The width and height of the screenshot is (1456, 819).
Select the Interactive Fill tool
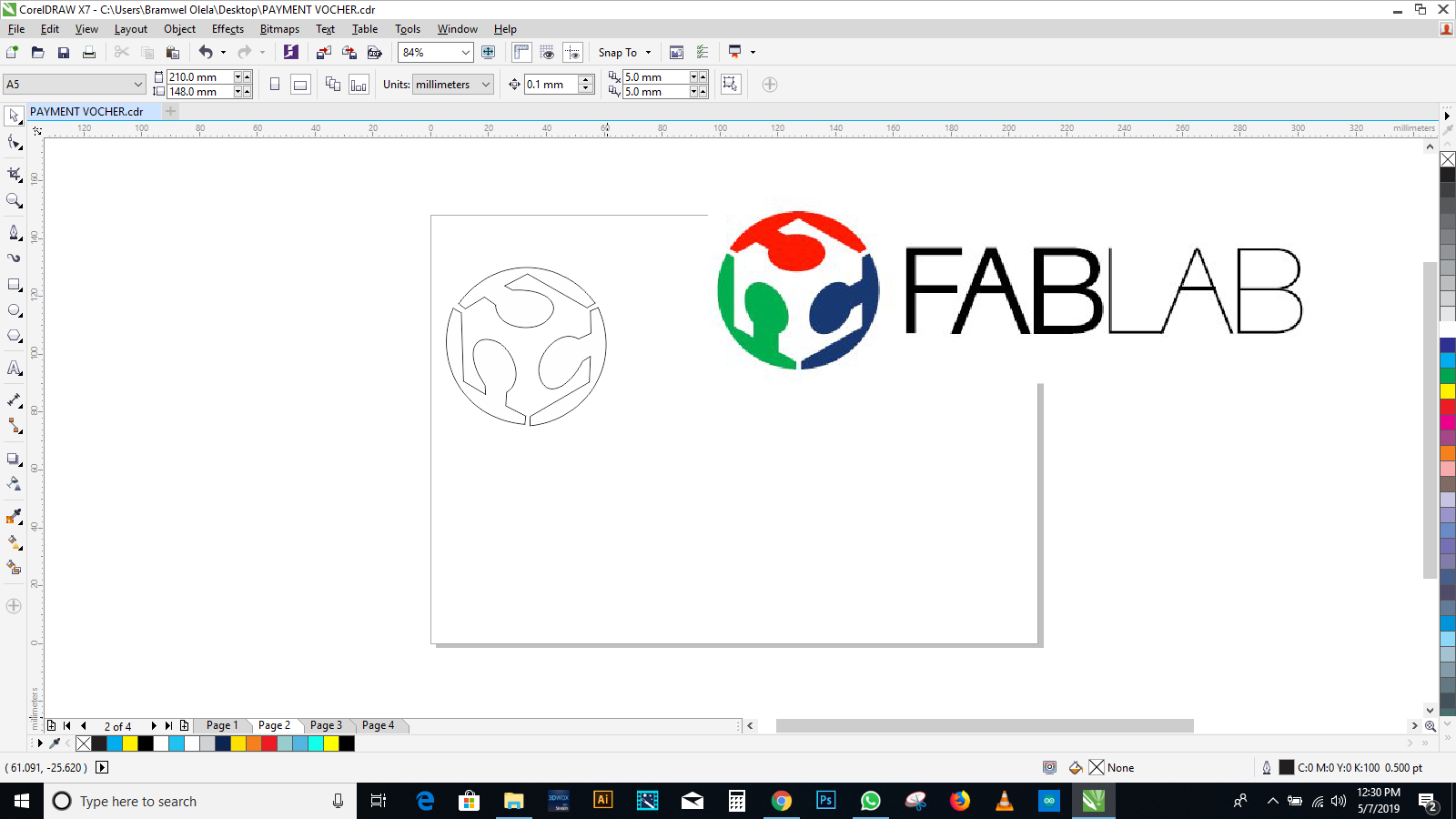coord(14,542)
